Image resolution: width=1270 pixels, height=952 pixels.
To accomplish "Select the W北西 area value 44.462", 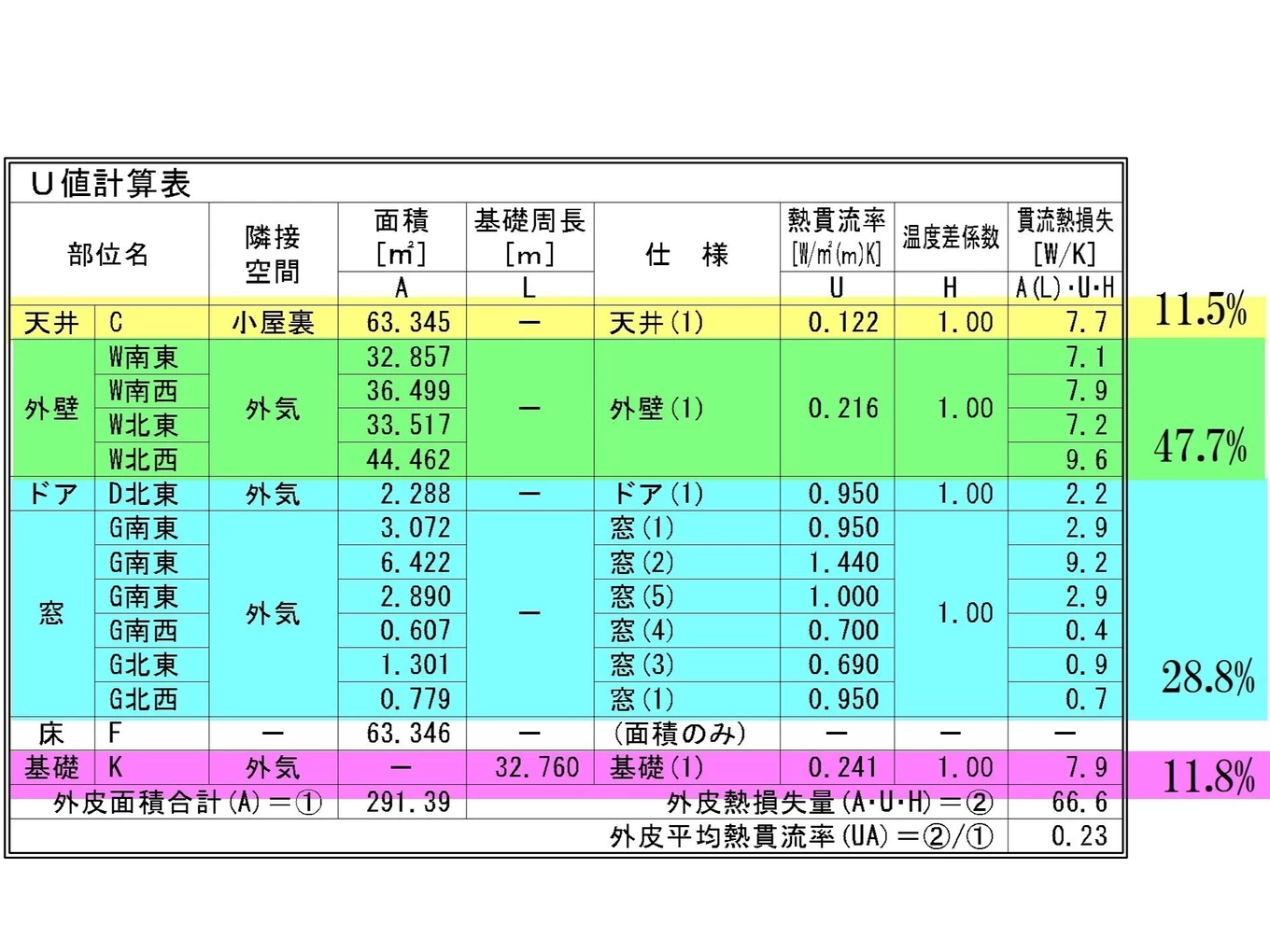I will 408,460.
